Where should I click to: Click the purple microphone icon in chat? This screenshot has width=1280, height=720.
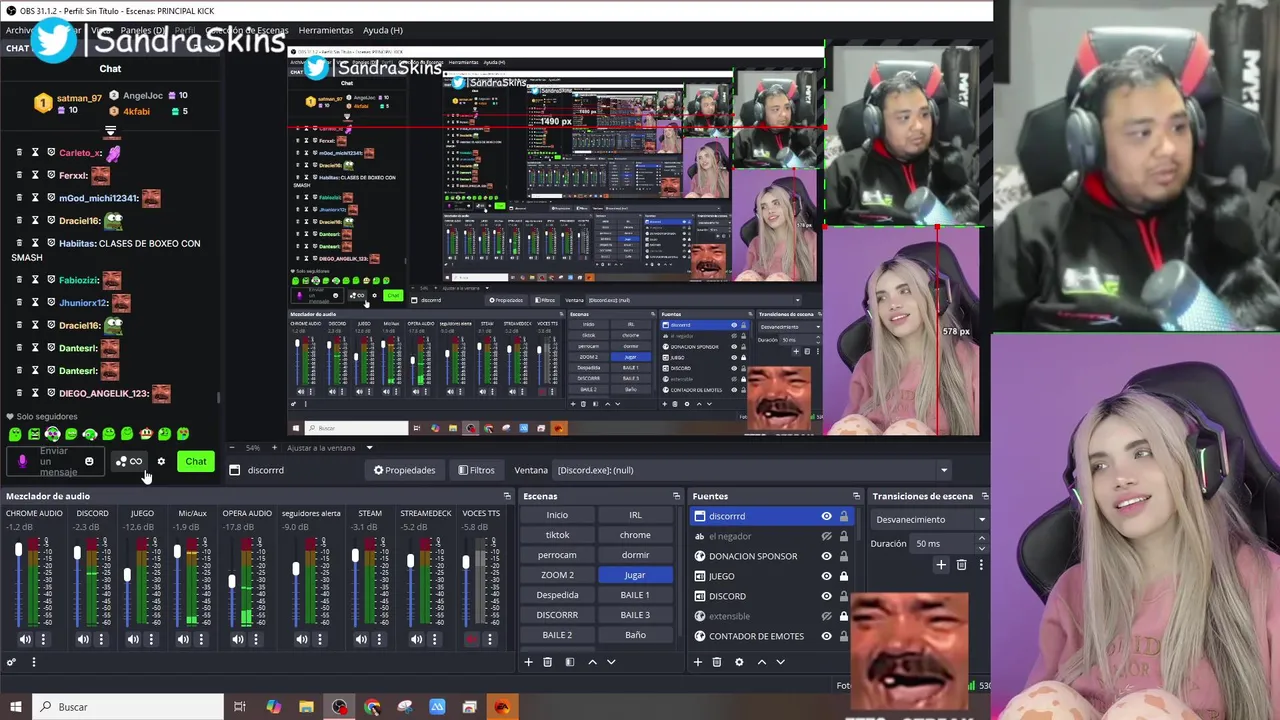coord(22,462)
